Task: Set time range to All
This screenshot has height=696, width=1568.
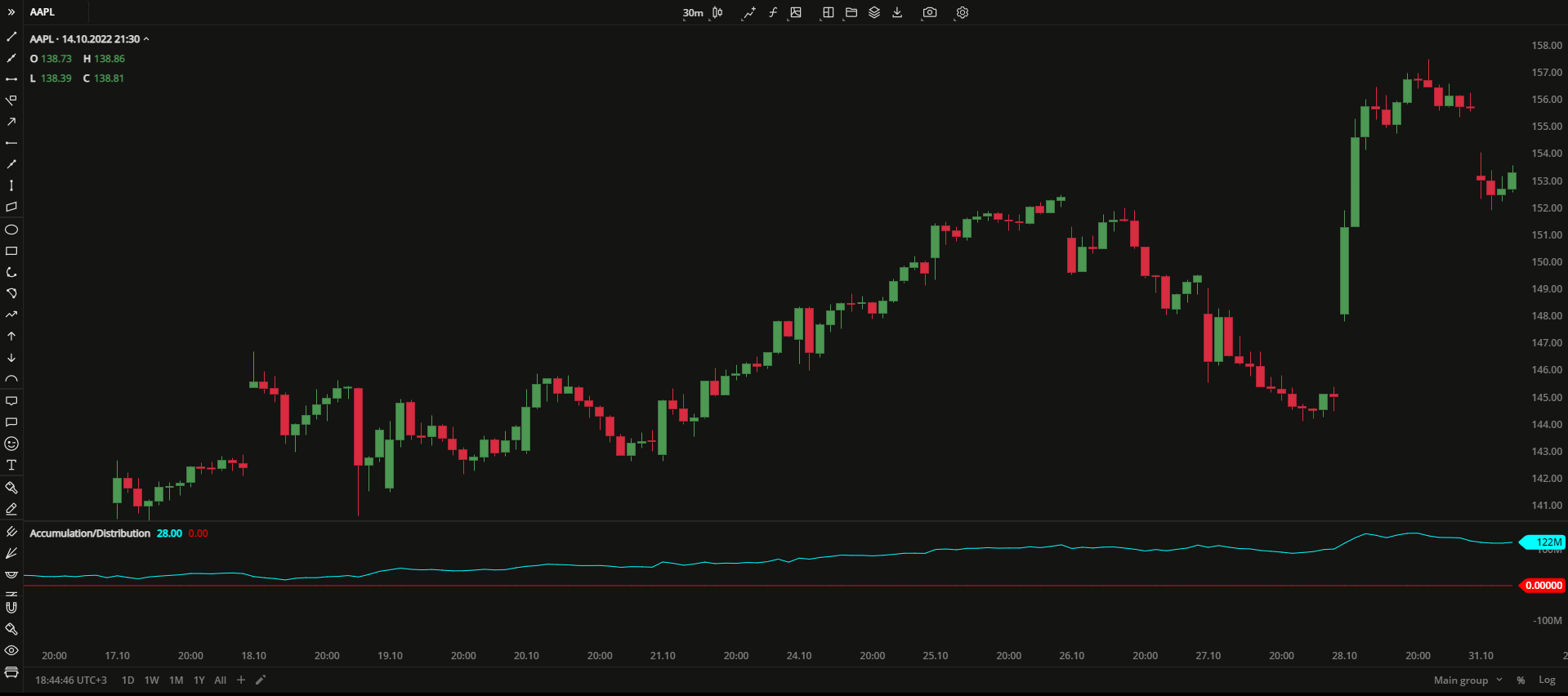Action: [x=221, y=680]
